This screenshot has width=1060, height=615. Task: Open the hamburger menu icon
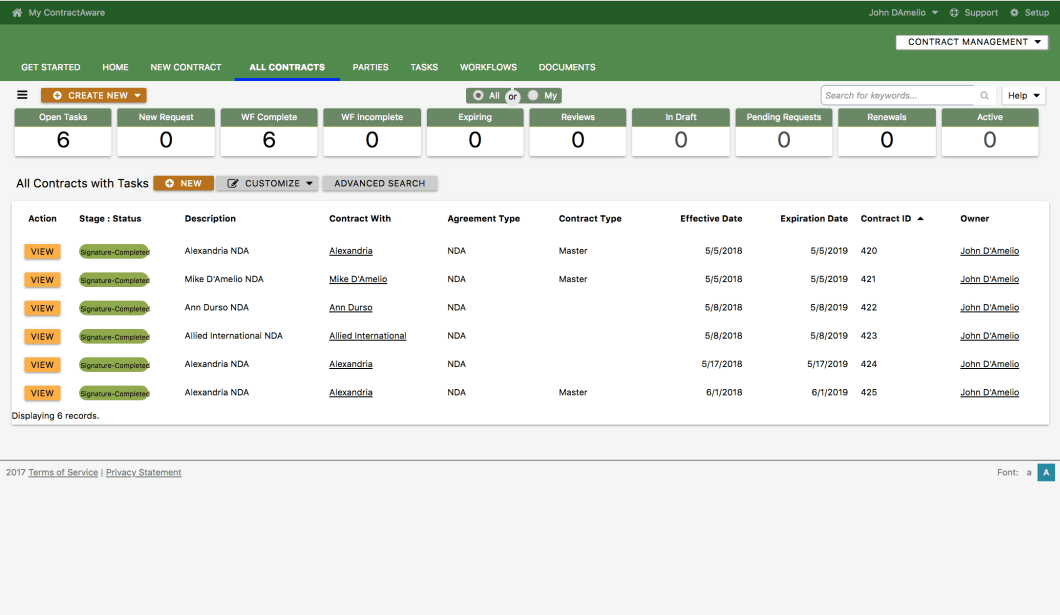(22, 95)
